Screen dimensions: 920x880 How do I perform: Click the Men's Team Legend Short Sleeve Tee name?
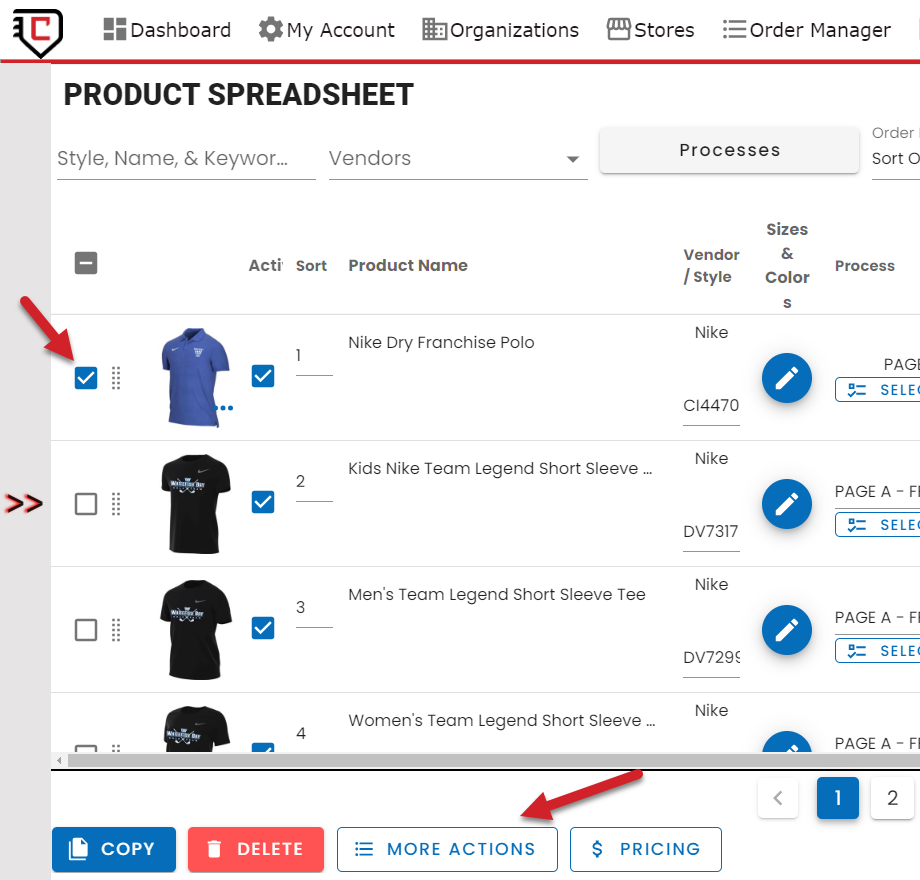(497, 595)
